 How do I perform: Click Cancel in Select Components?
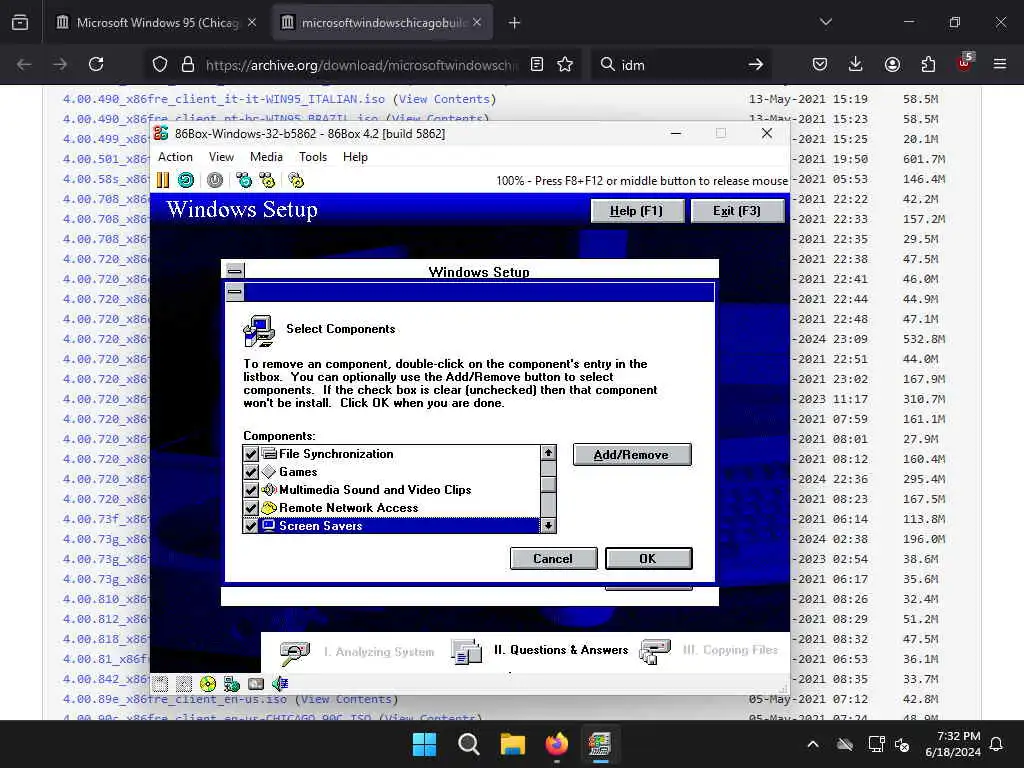(x=553, y=558)
